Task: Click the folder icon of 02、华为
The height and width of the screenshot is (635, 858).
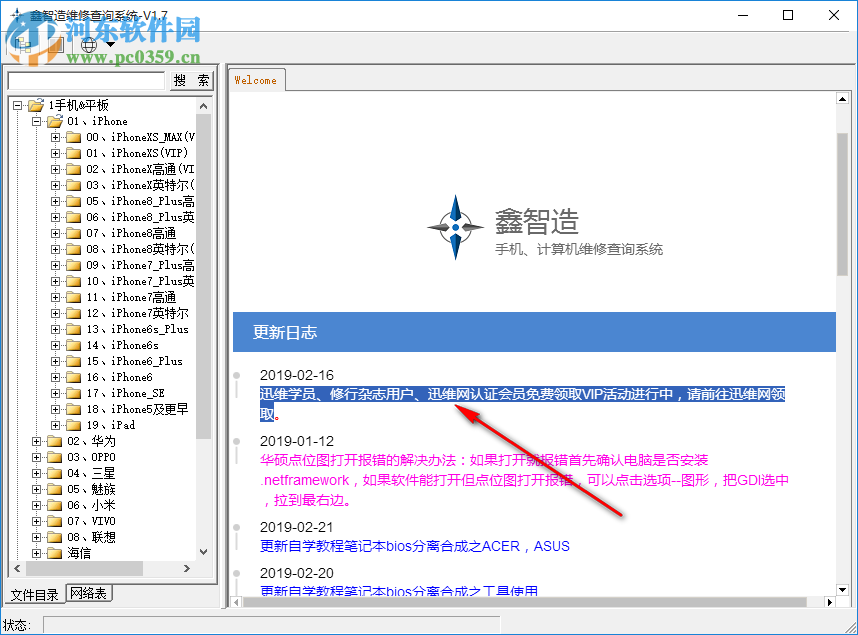Action: [55, 441]
